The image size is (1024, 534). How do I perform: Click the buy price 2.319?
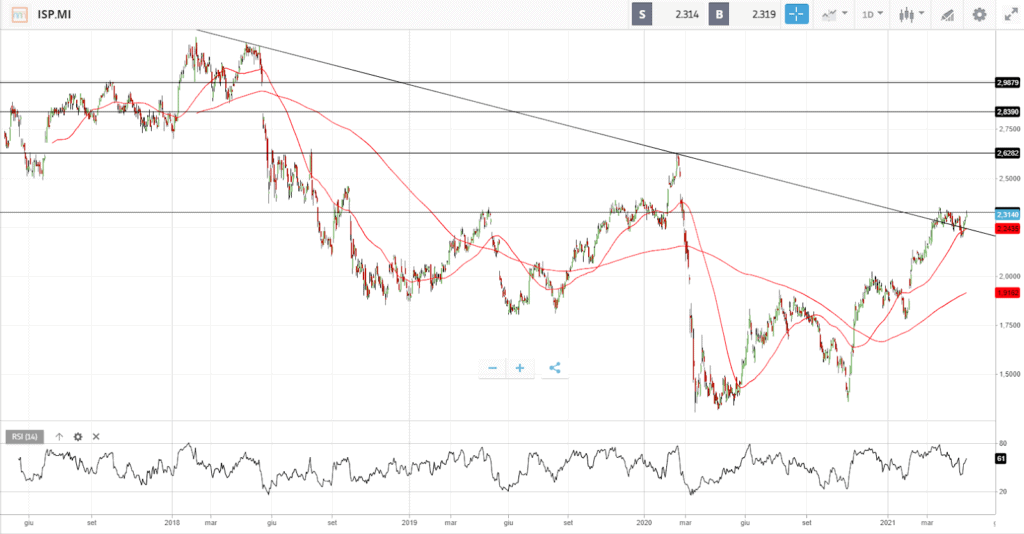pos(763,14)
